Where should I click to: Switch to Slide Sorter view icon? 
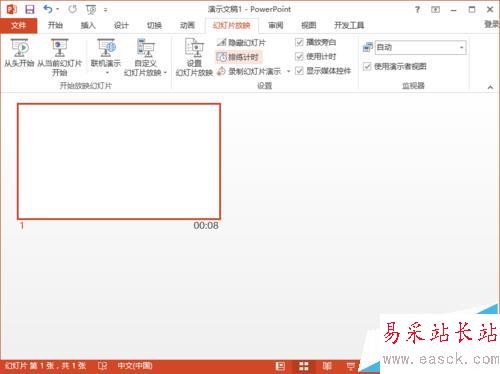(x=304, y=366)
